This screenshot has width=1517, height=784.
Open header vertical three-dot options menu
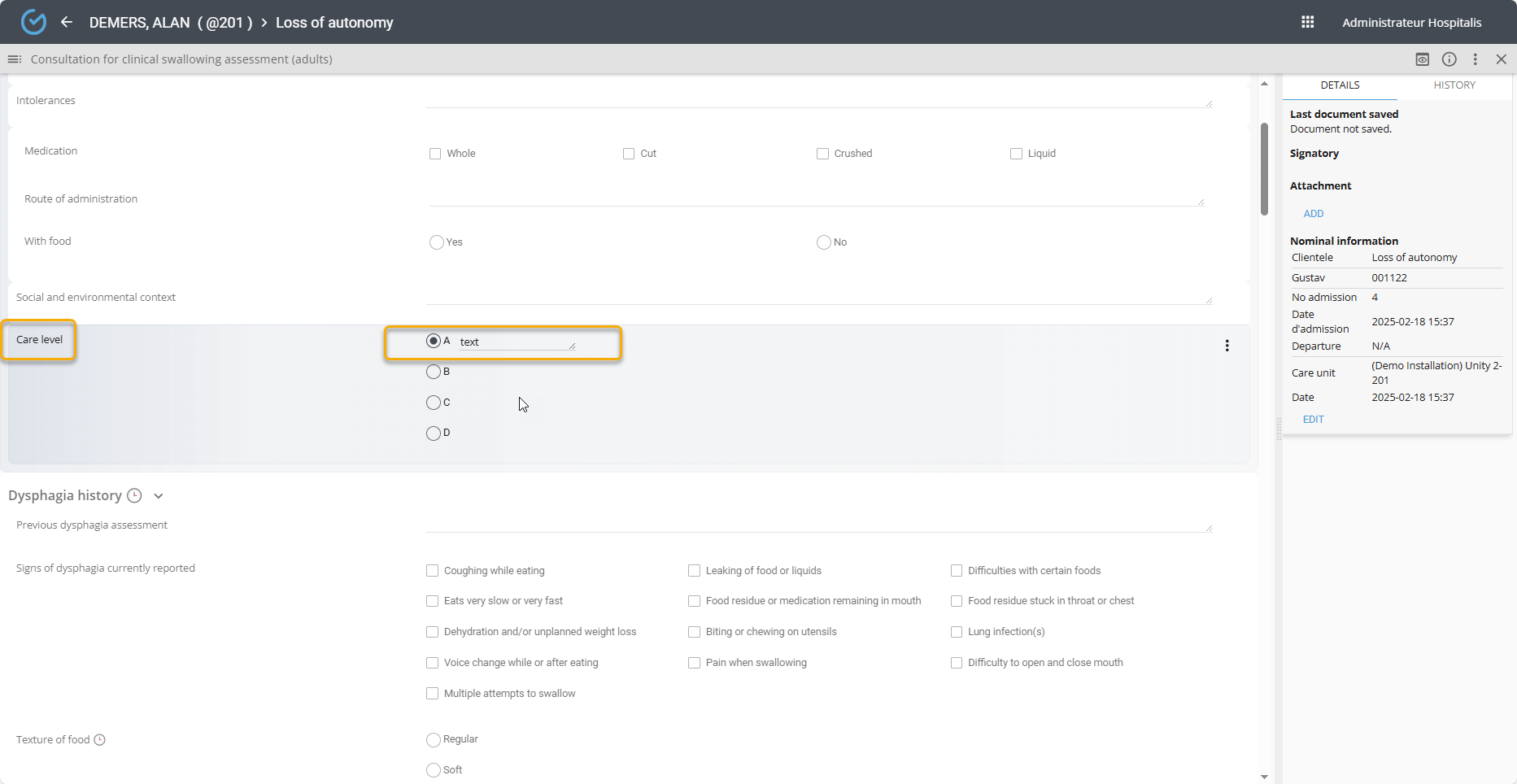click(x=1475, y=59)
